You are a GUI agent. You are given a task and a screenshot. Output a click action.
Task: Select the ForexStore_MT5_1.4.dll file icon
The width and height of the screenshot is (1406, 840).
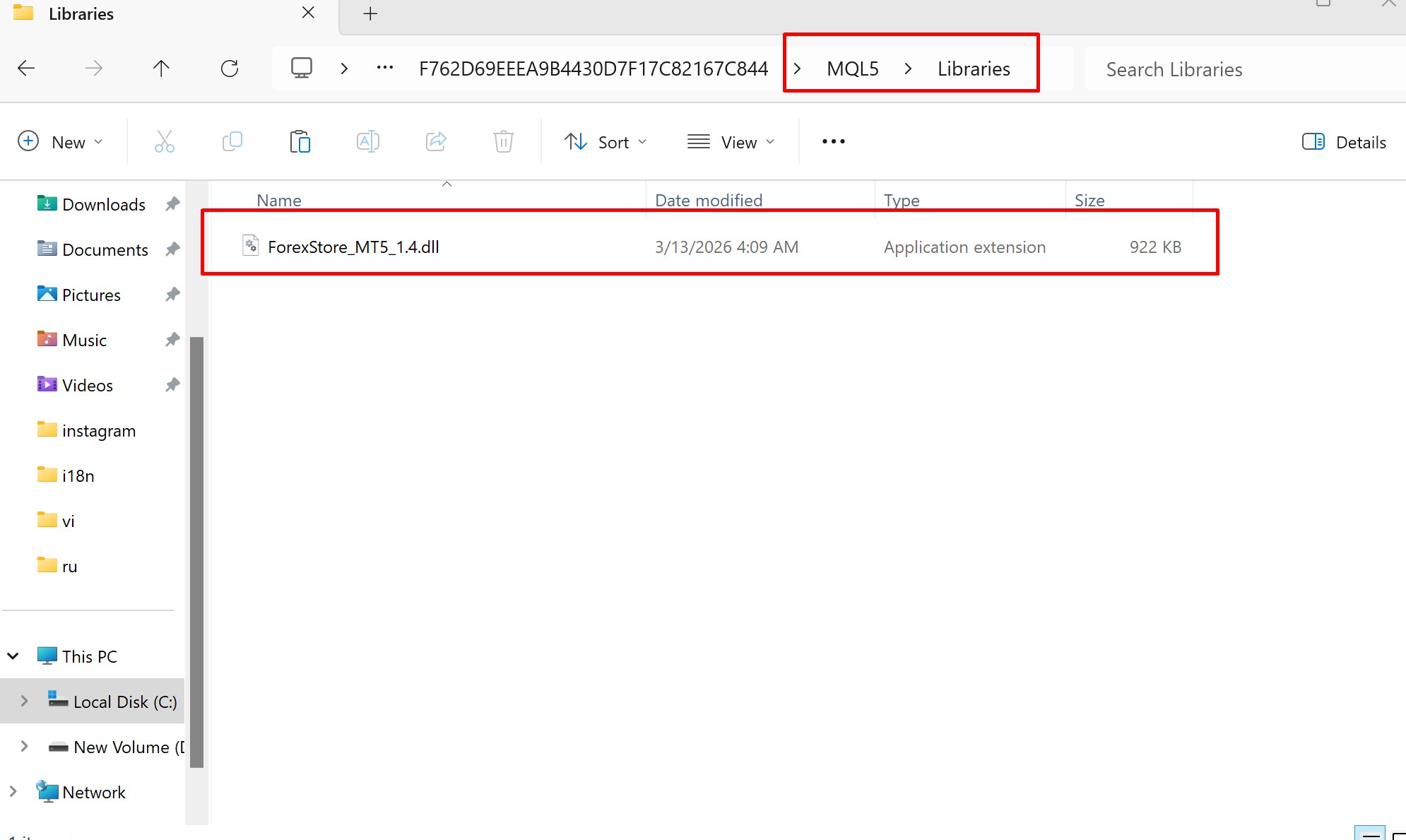(251, 245)
